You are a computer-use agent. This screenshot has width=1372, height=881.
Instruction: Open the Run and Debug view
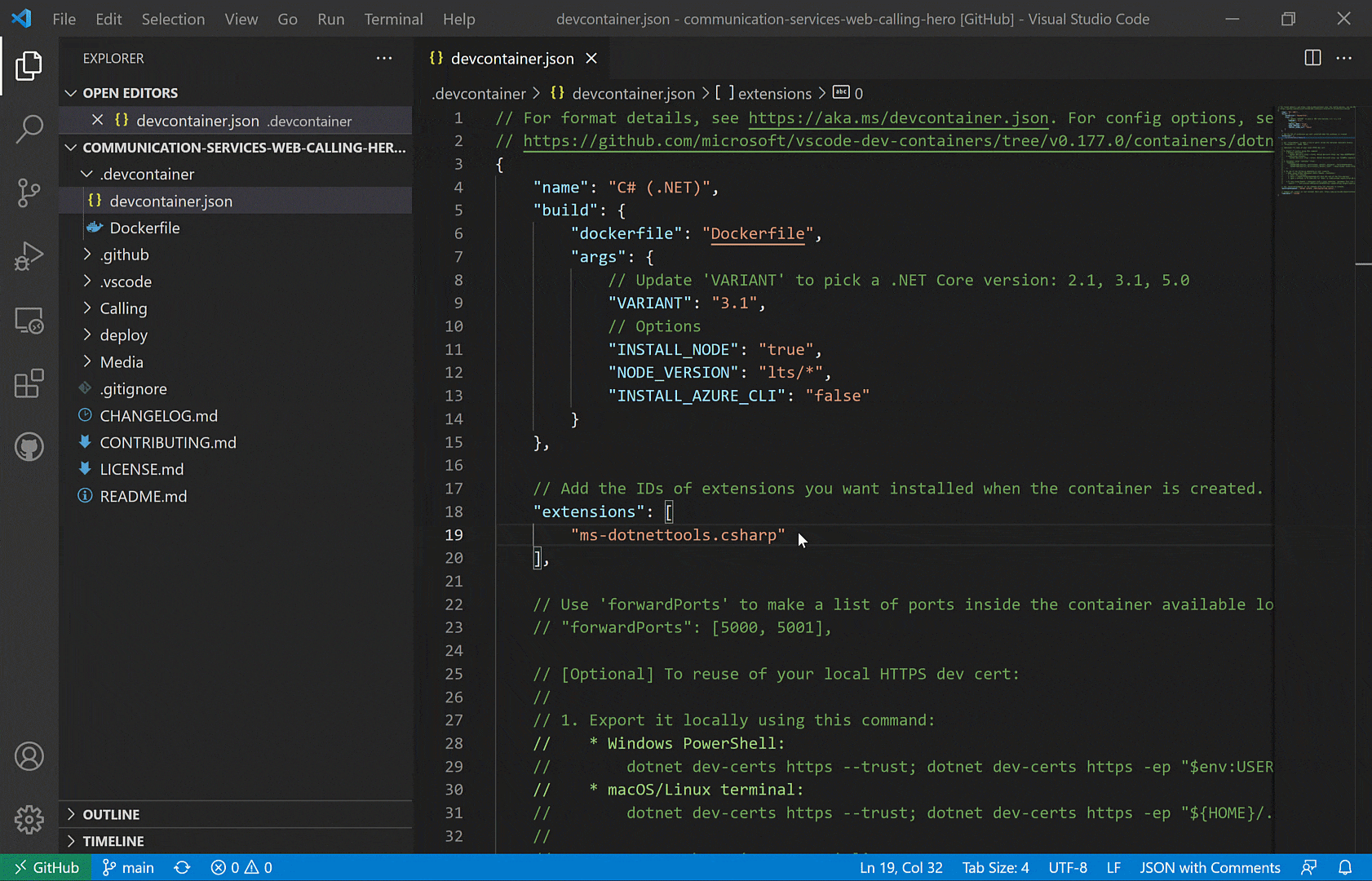(29, 256)
